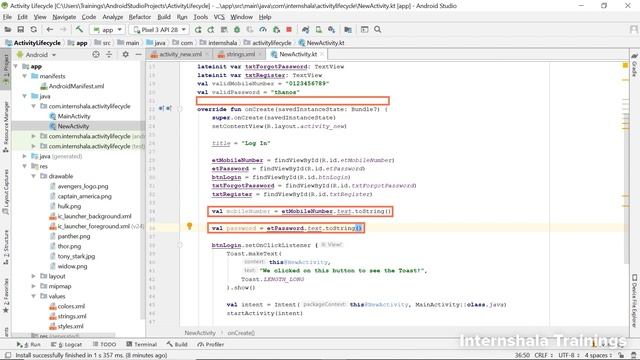Viewport: 640px width, 360px height.
Task: Open the Navigate menu
Action: tap(64, 17)
